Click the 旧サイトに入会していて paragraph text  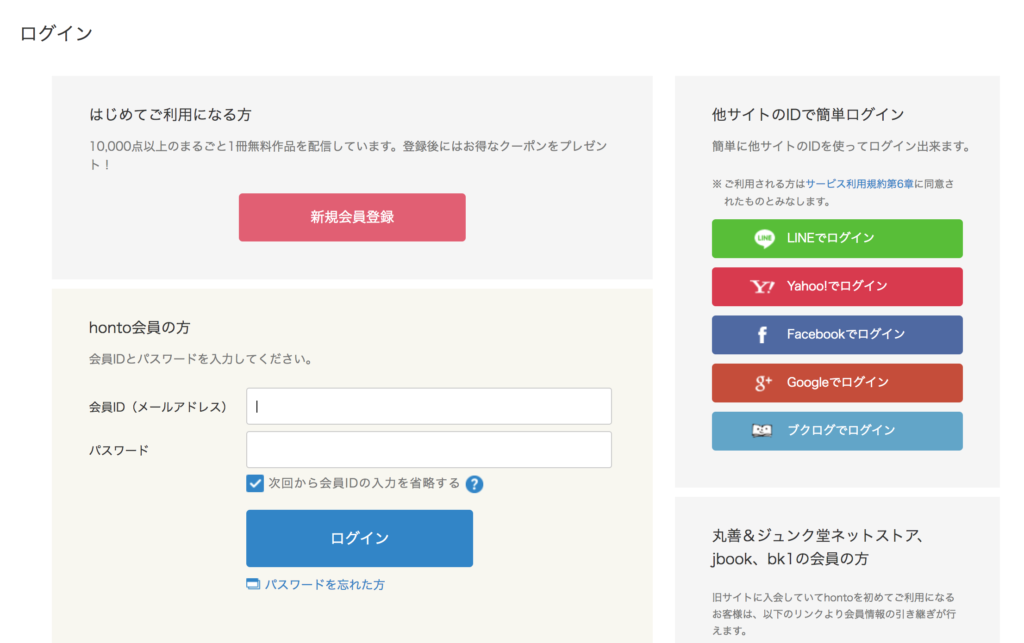click(834, 614)
